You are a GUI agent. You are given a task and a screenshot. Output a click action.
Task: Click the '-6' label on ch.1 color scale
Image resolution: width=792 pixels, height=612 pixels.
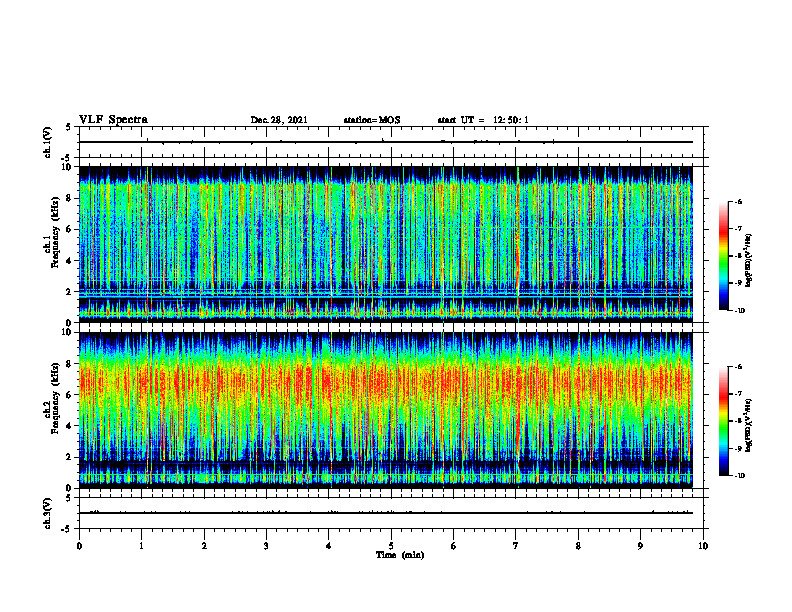point(739,202)
